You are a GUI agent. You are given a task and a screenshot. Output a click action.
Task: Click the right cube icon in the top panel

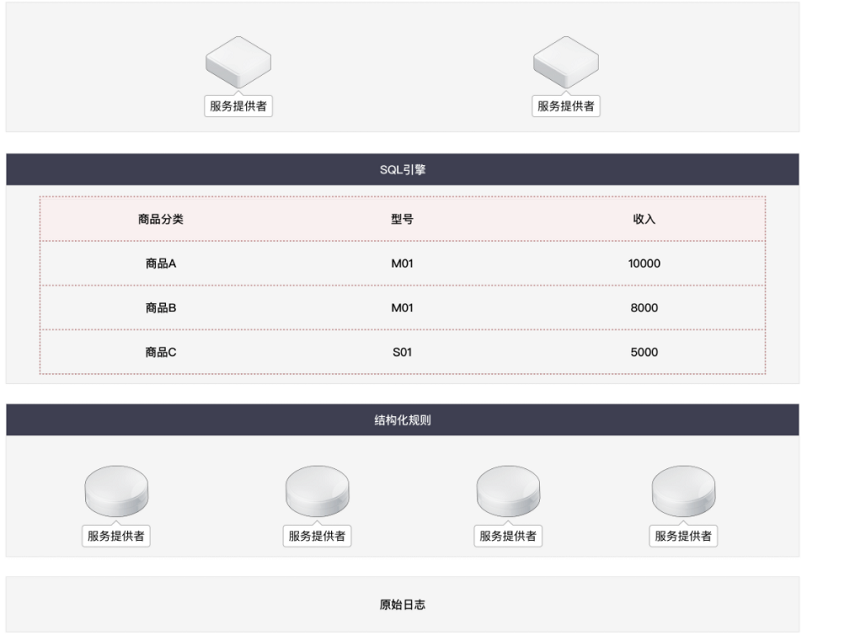[x=565, y=62]
